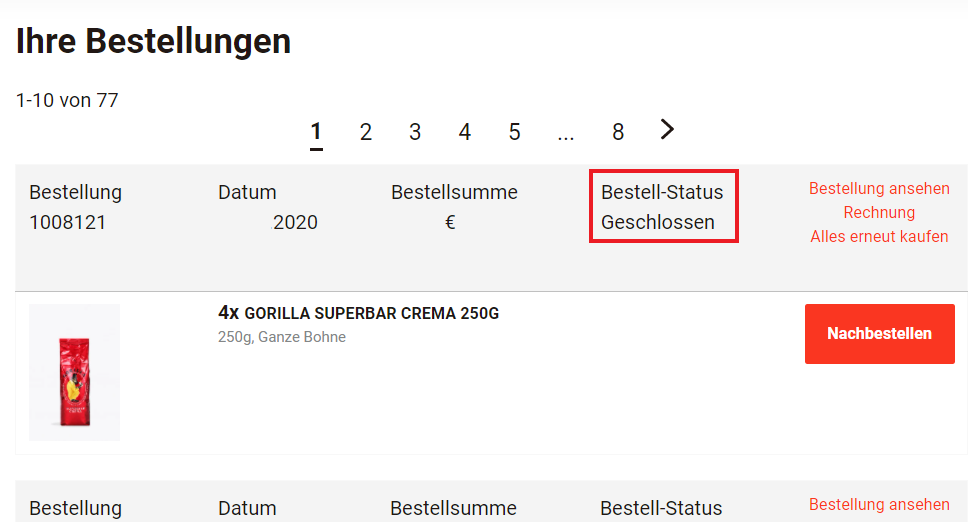Open Rechnung link for order 1008121
Image resolution: width=968 pixels, height=522 pixels.
[879, 212]
